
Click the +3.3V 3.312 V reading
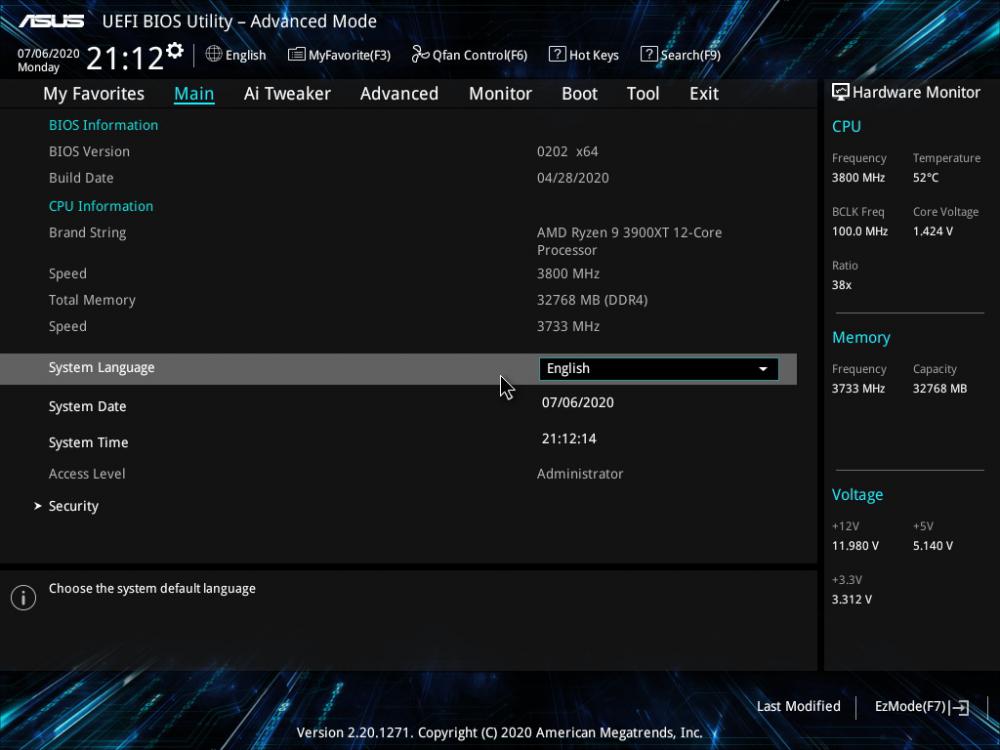coord(851,599)
